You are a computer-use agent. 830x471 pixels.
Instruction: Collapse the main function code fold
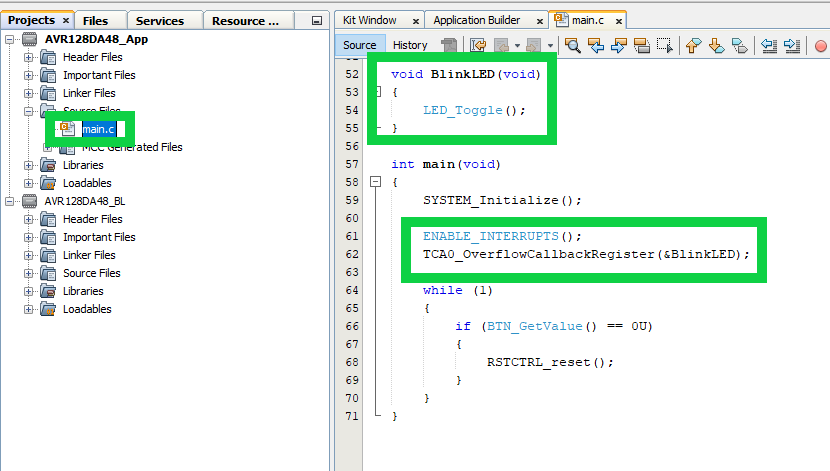[x=376, y=182]
